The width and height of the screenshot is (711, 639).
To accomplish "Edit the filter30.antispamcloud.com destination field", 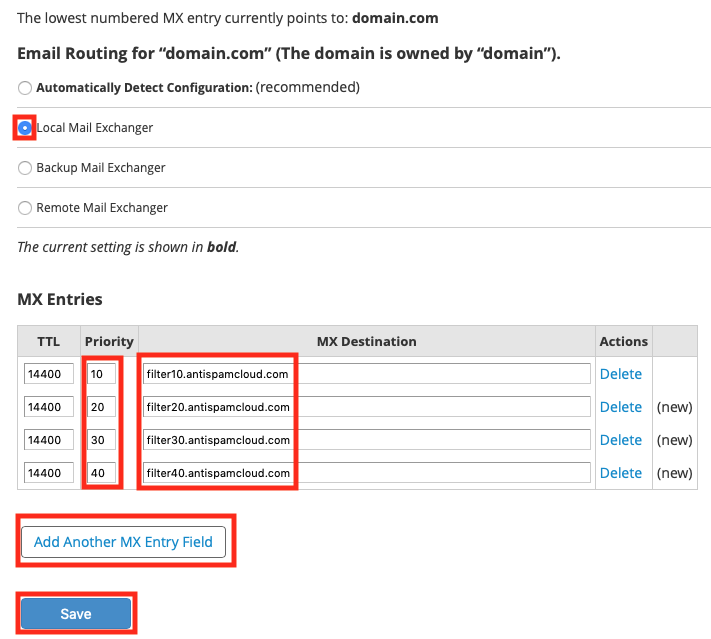I will 366,440.
